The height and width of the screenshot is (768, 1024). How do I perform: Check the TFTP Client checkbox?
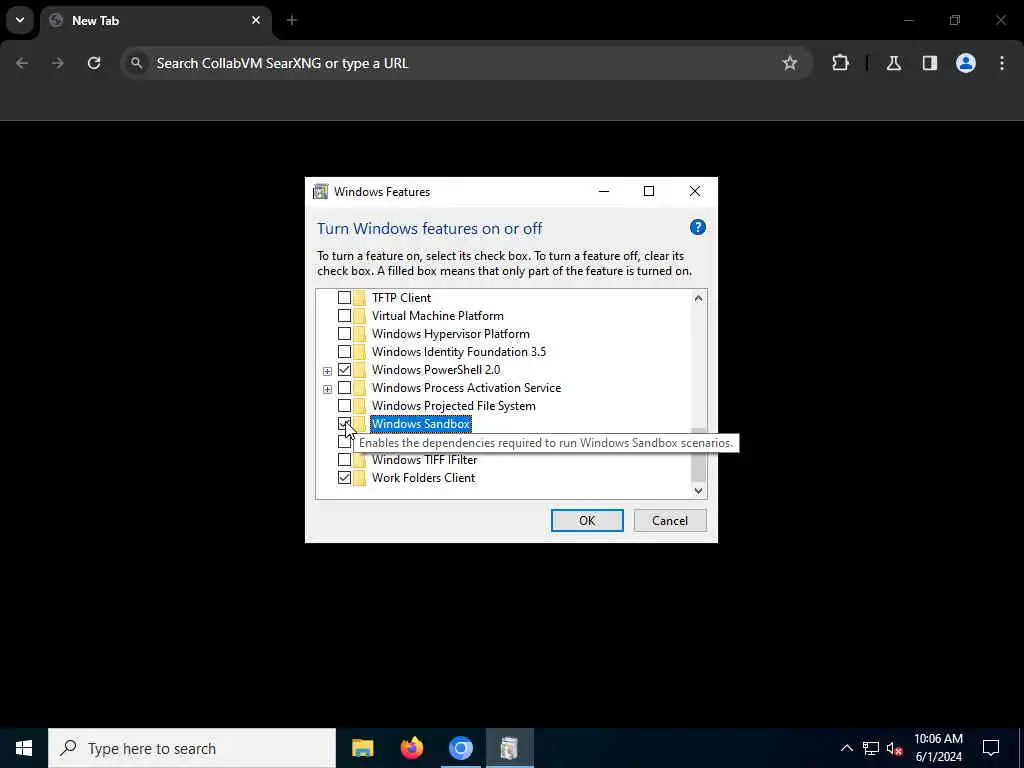(344, 298)
